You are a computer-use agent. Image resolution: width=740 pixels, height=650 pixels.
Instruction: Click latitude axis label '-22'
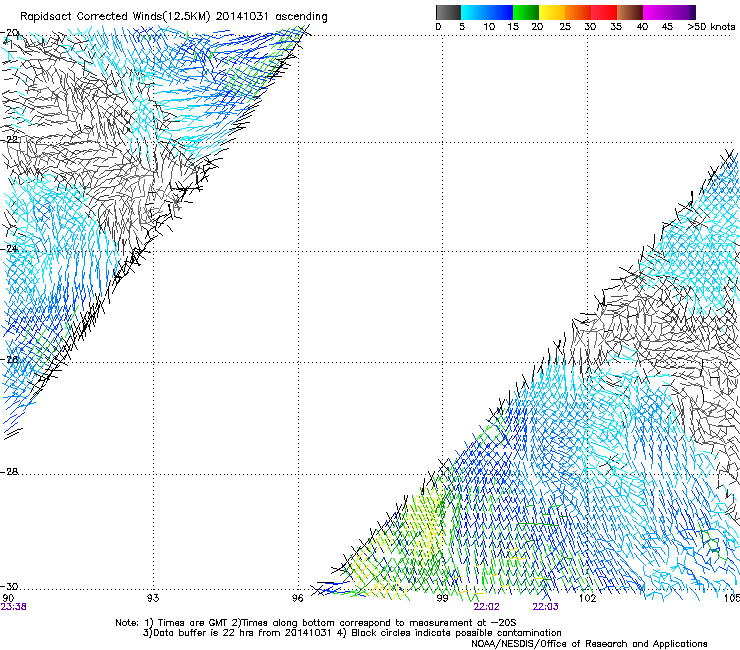pyautogui.click(x=9, y=140)
